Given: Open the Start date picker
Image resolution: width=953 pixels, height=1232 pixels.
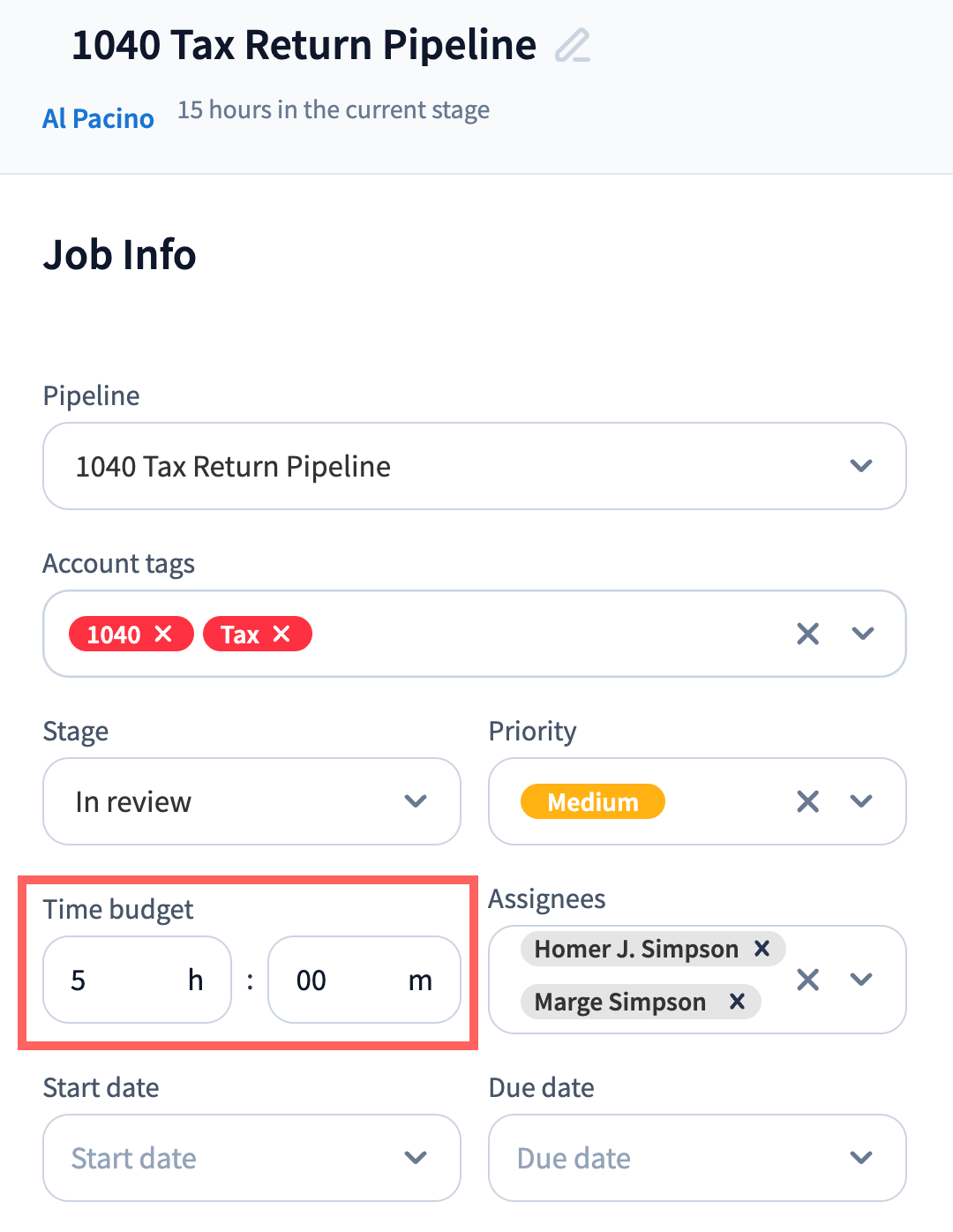Looking at the screenshot, I should (x=251, y=1158).
